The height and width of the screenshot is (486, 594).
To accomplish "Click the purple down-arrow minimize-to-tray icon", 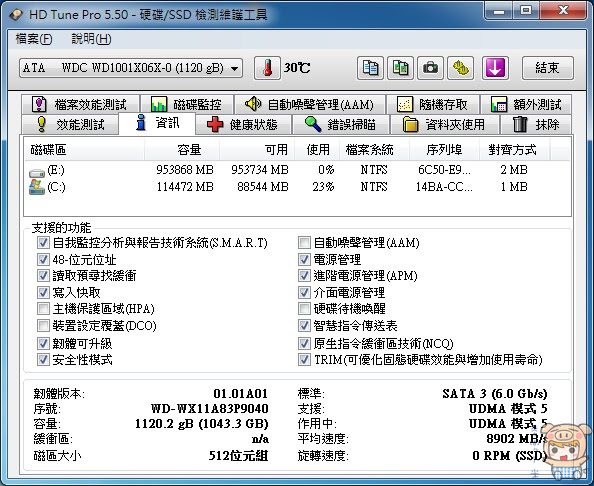I will [x=495, y=68].
